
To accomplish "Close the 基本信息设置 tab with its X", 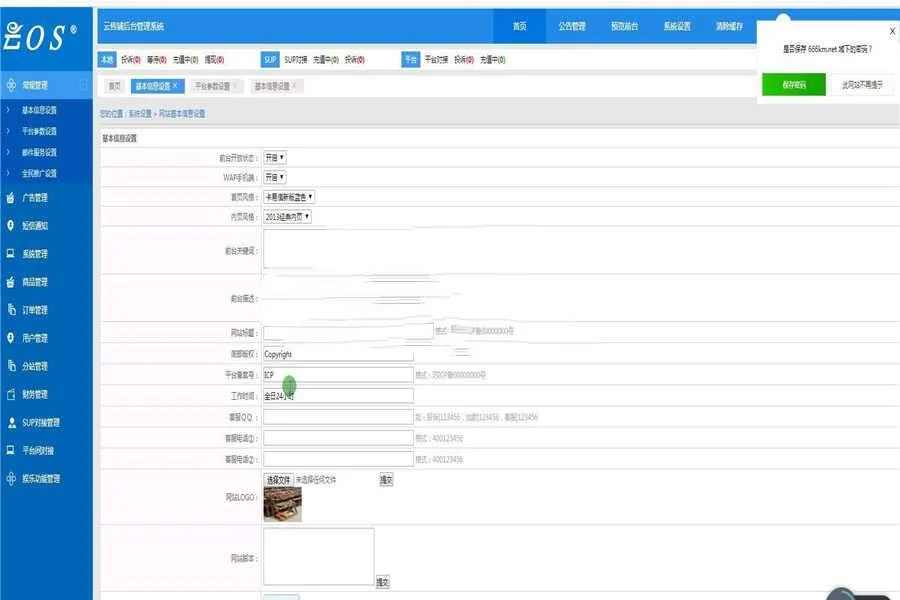I will (x=175, y=86).
